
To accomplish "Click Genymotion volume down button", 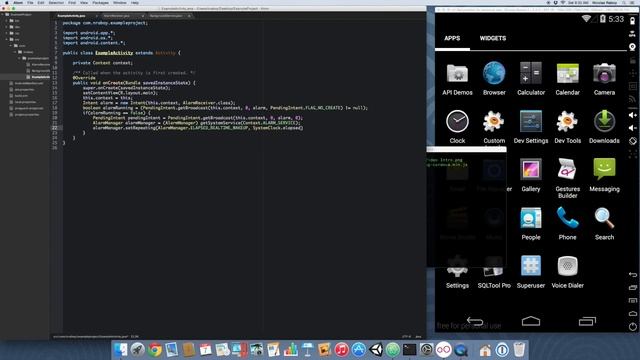I will [x=632, y=128].
